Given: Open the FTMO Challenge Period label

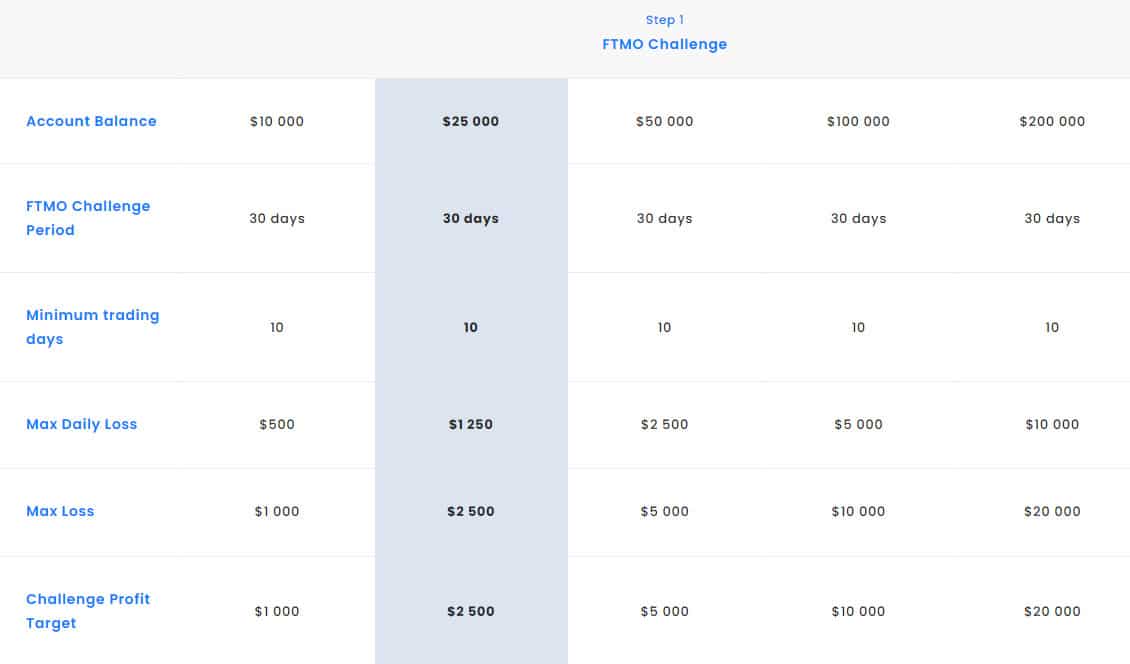Looking at the screenshot, I should point(88,218).
